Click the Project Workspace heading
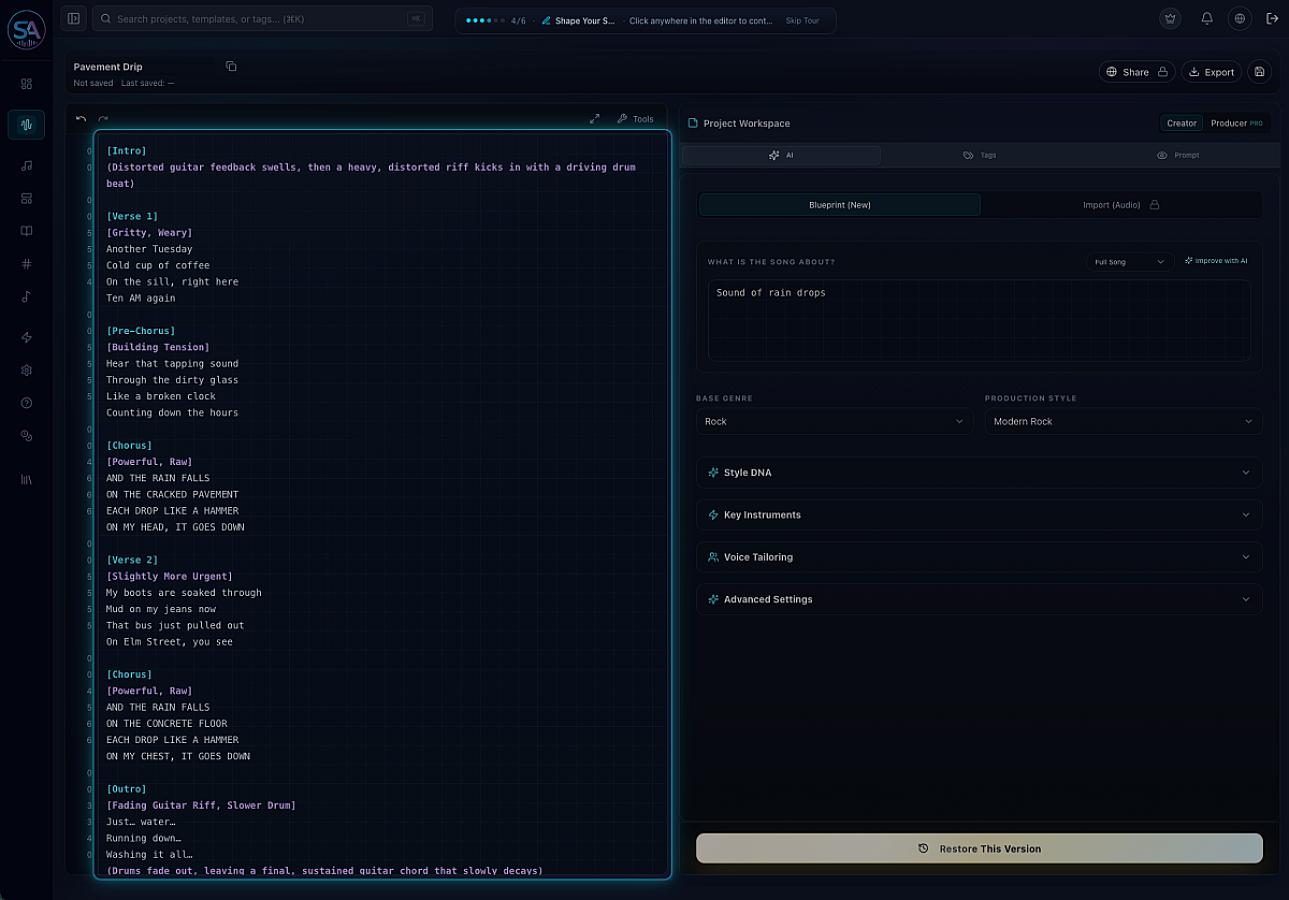This screenshot has height=900, width=1289. (x=746, y=123)
